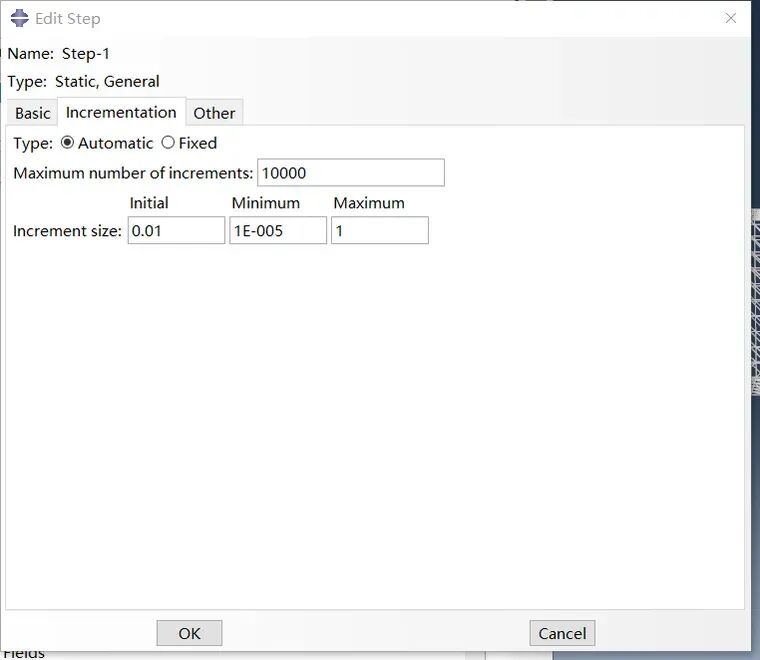Click the Step-1 name text
This screenshot has height=660, width=760.
[86, 53]
